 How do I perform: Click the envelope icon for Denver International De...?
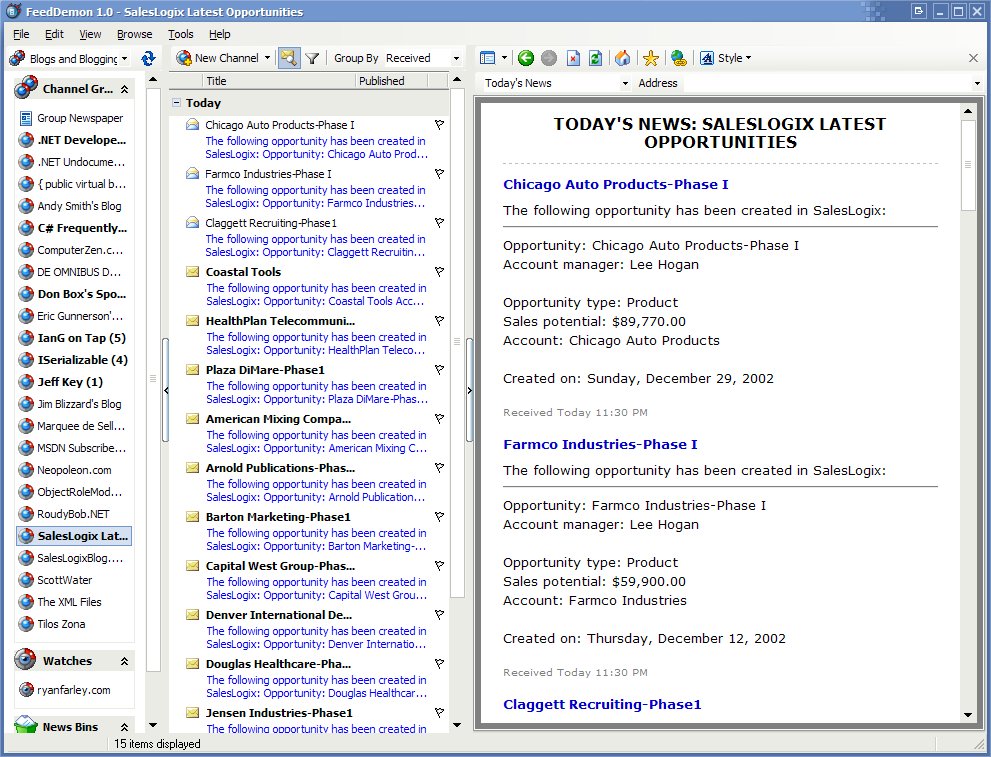click(x=193, y=615)
